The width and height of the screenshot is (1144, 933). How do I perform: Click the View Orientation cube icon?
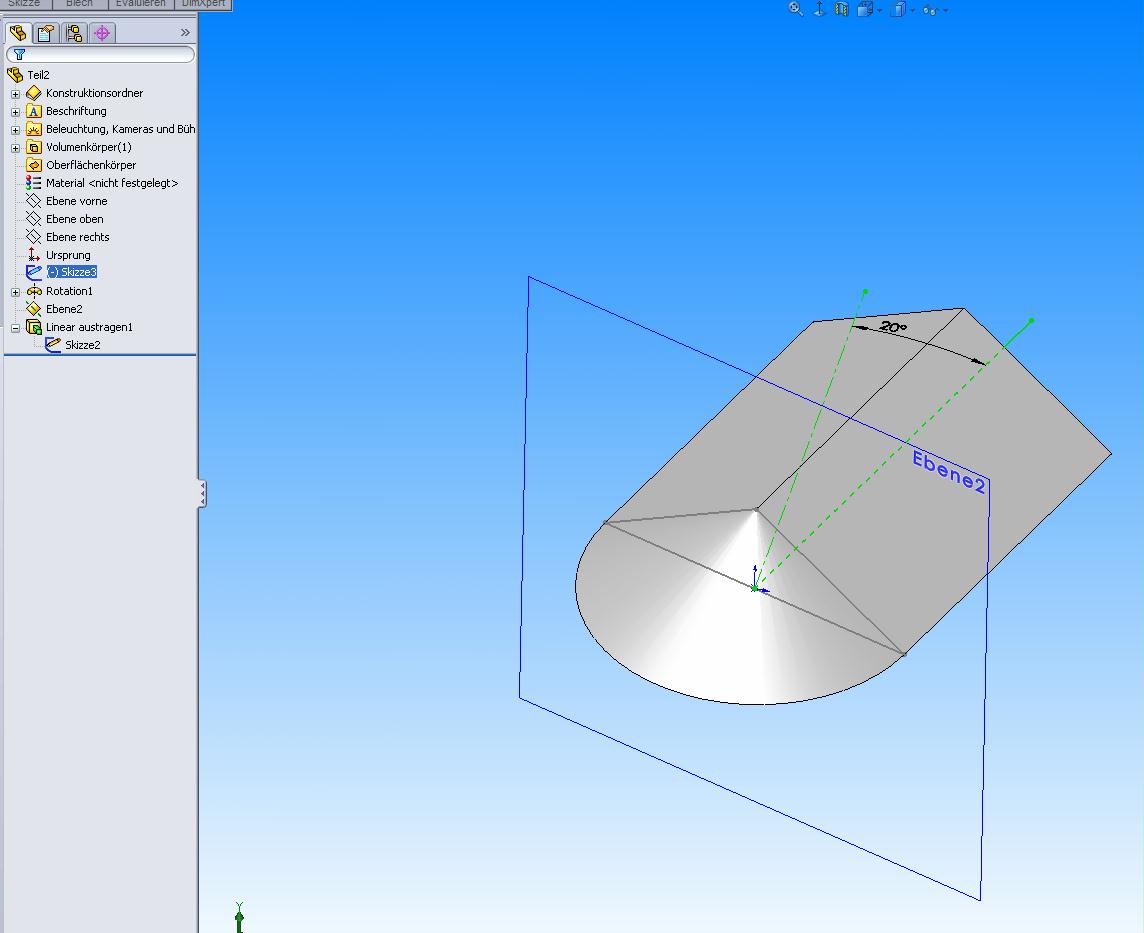click(x=865, y=9)
